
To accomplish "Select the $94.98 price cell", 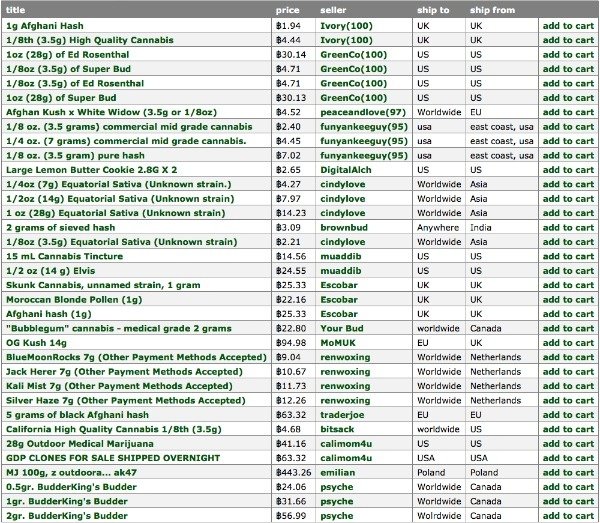I will click(291, 343).
